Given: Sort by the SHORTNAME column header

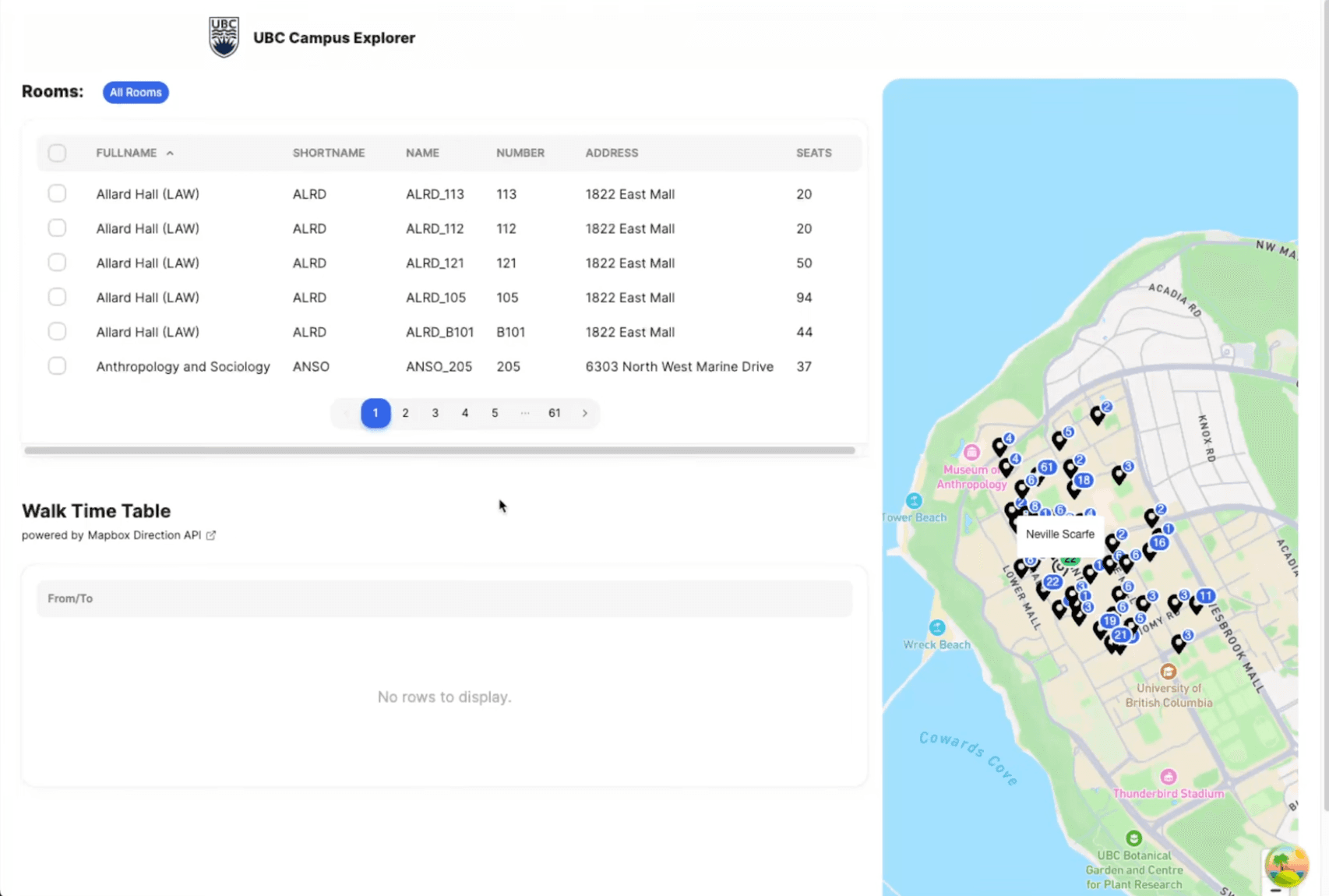Looking at the screenshot, I should (329, 153).
